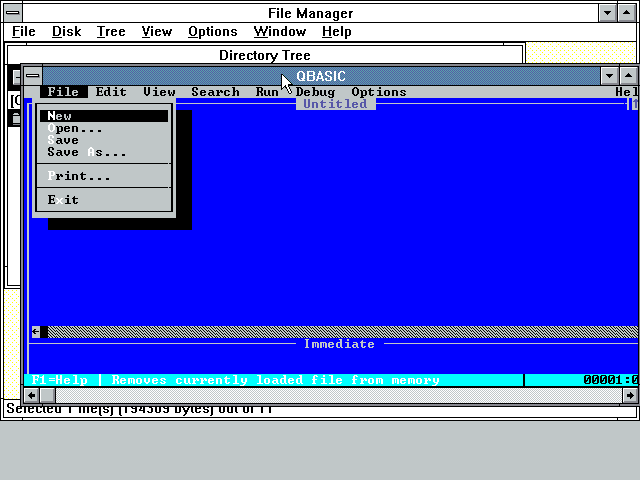This screenshot has width=640, height=480.
Task: Open File Manager's Help menu
Action: 336,31
